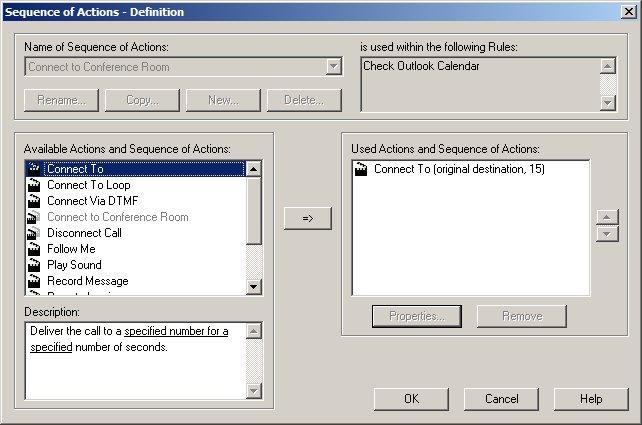642x425 pixels.
Task: Confirm dialog with OK
Action: click(411, 399)
